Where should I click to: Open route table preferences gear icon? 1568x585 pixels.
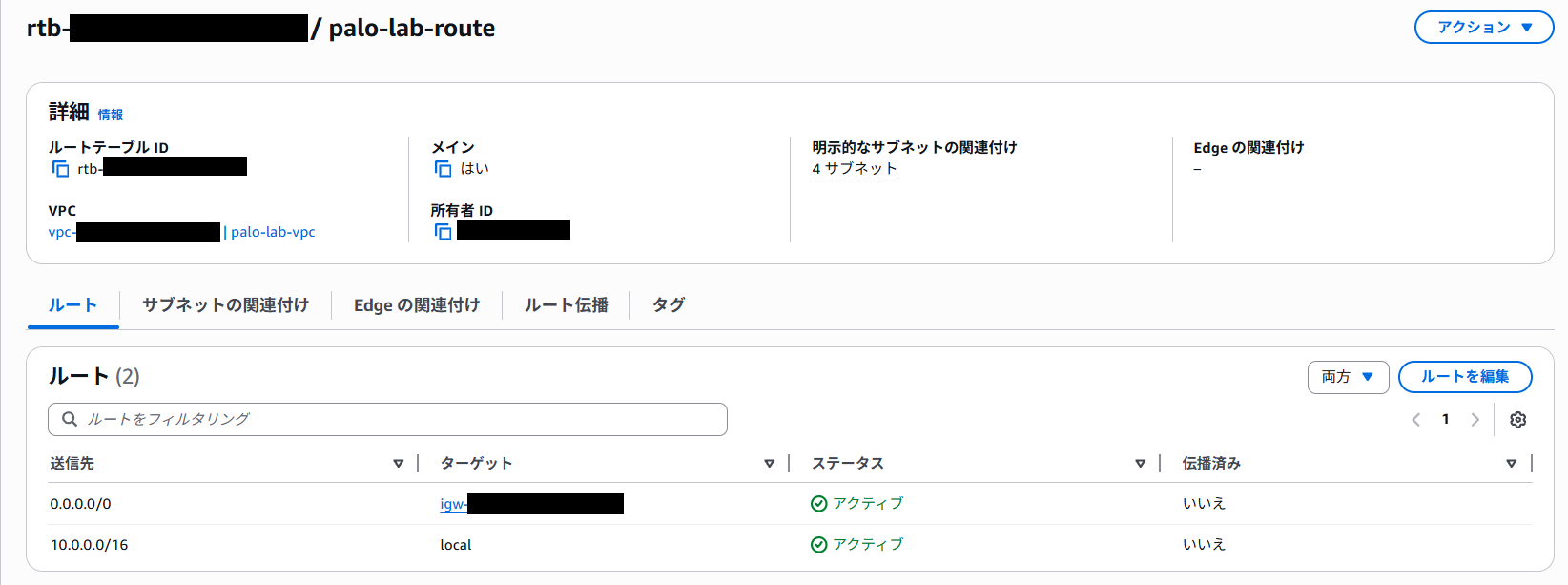click(1518, 419)
